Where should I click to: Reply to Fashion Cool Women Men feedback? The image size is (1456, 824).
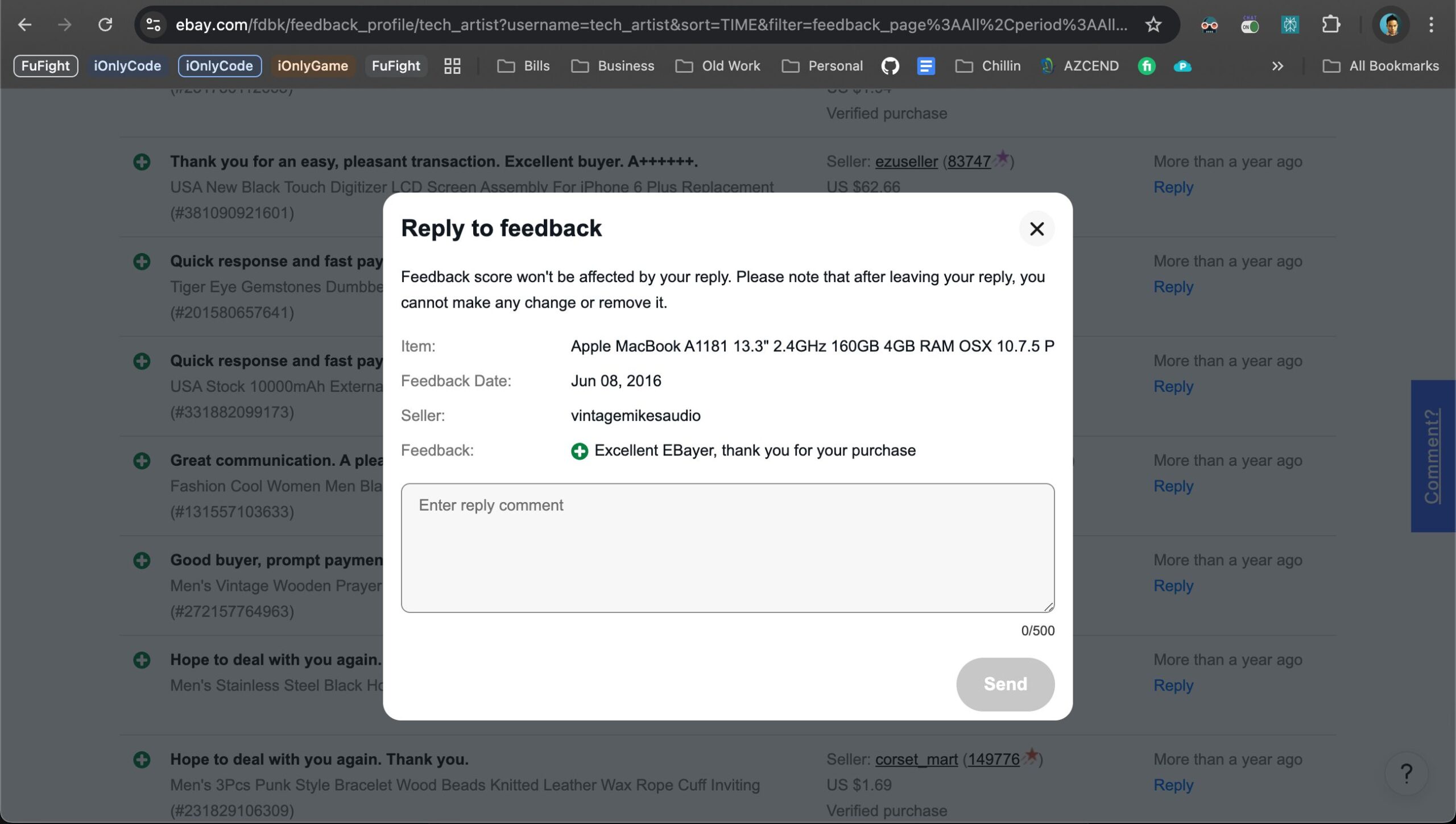pyautogui.click(x=1173, y=486)
